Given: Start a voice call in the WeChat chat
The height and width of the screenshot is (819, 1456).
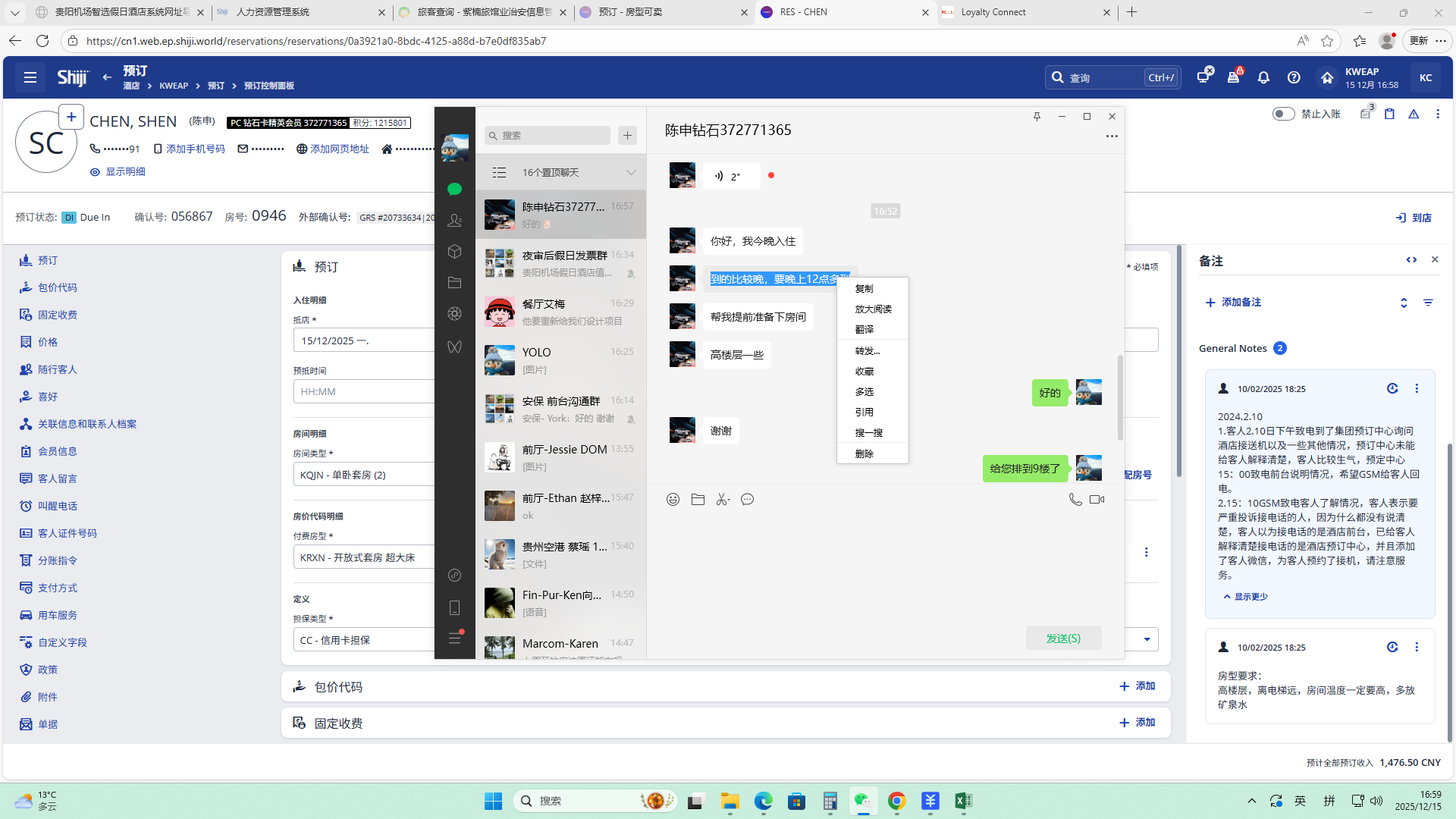Looking at the screenshot, I should click(1075, 500).
